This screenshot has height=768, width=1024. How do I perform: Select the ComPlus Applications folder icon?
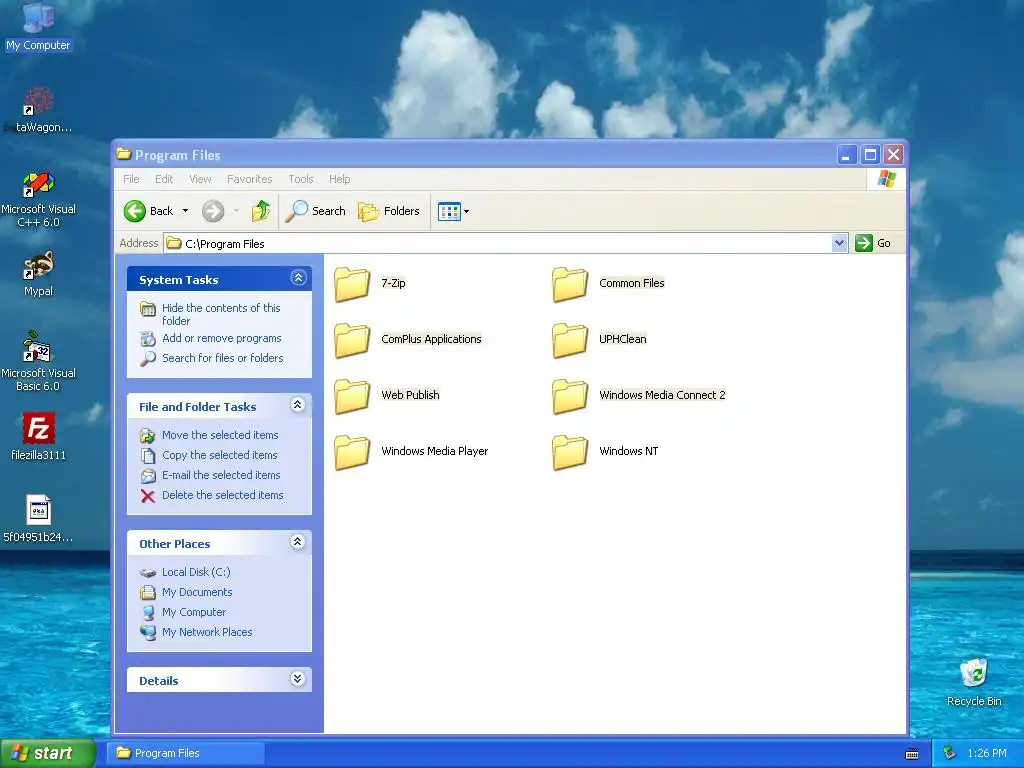pos(352,340)
